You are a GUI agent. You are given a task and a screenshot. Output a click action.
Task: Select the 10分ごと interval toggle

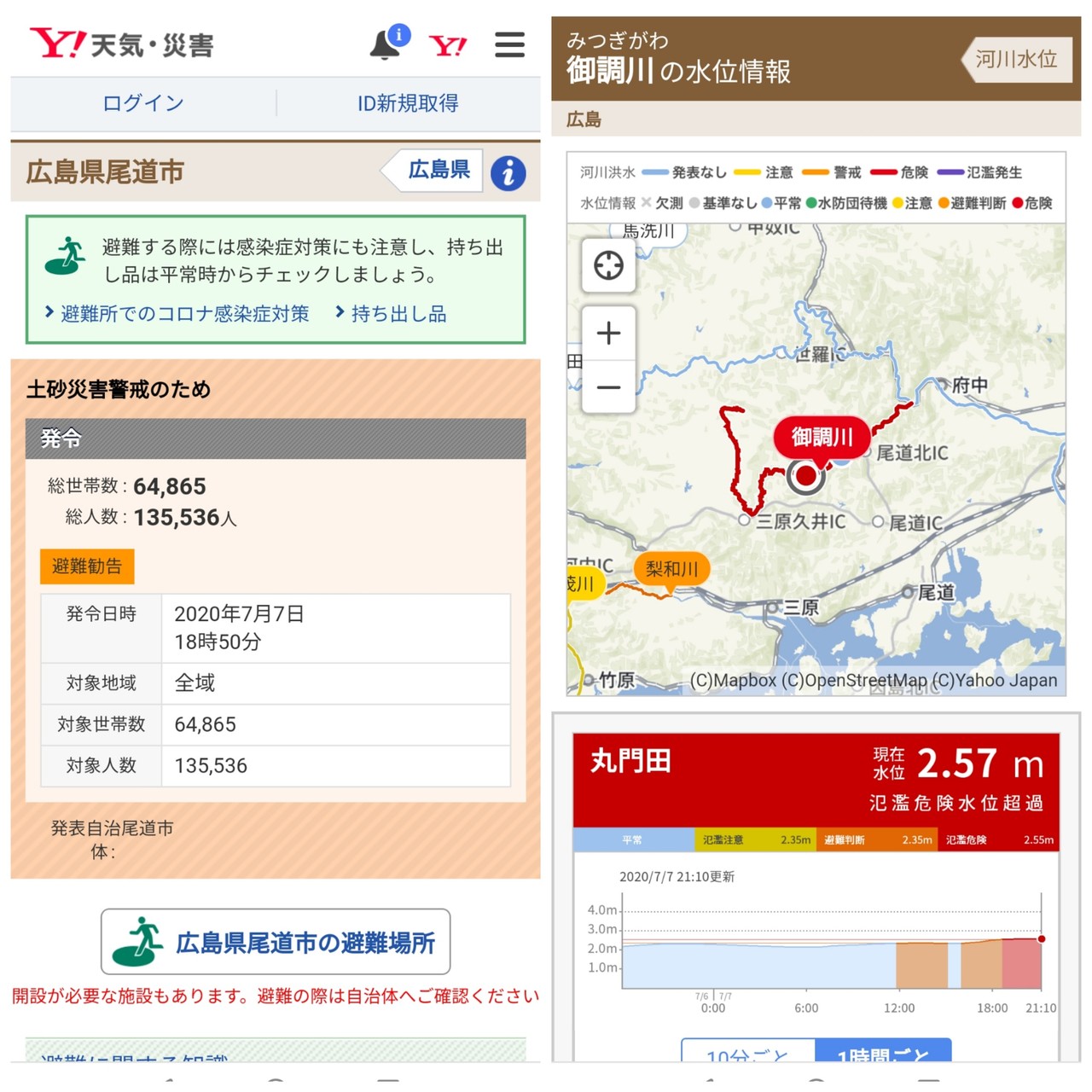[x=747, y=1053]
